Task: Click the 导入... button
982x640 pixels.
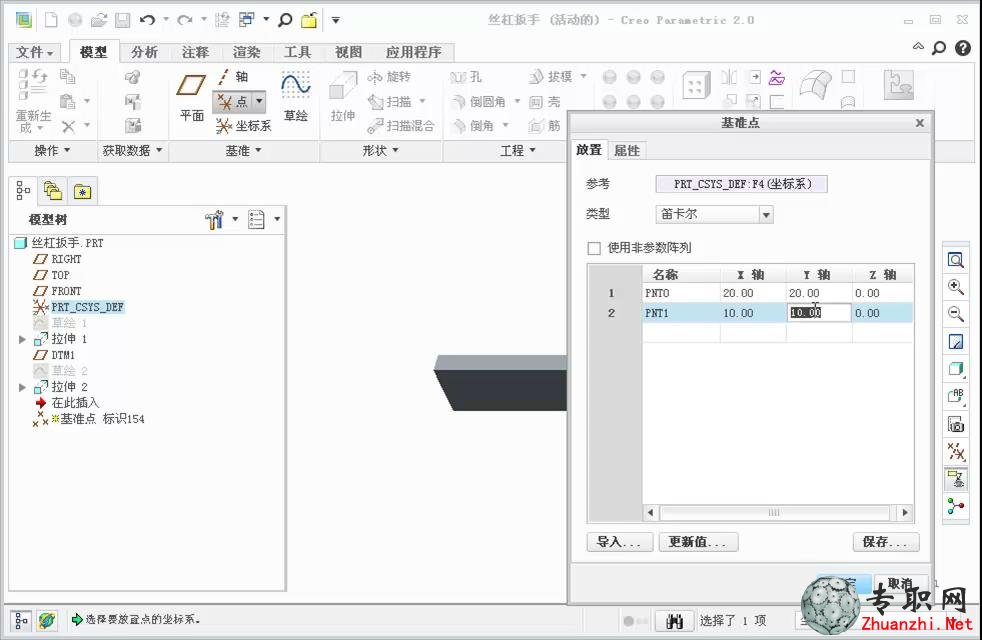Action: click(x=619, y=542)
